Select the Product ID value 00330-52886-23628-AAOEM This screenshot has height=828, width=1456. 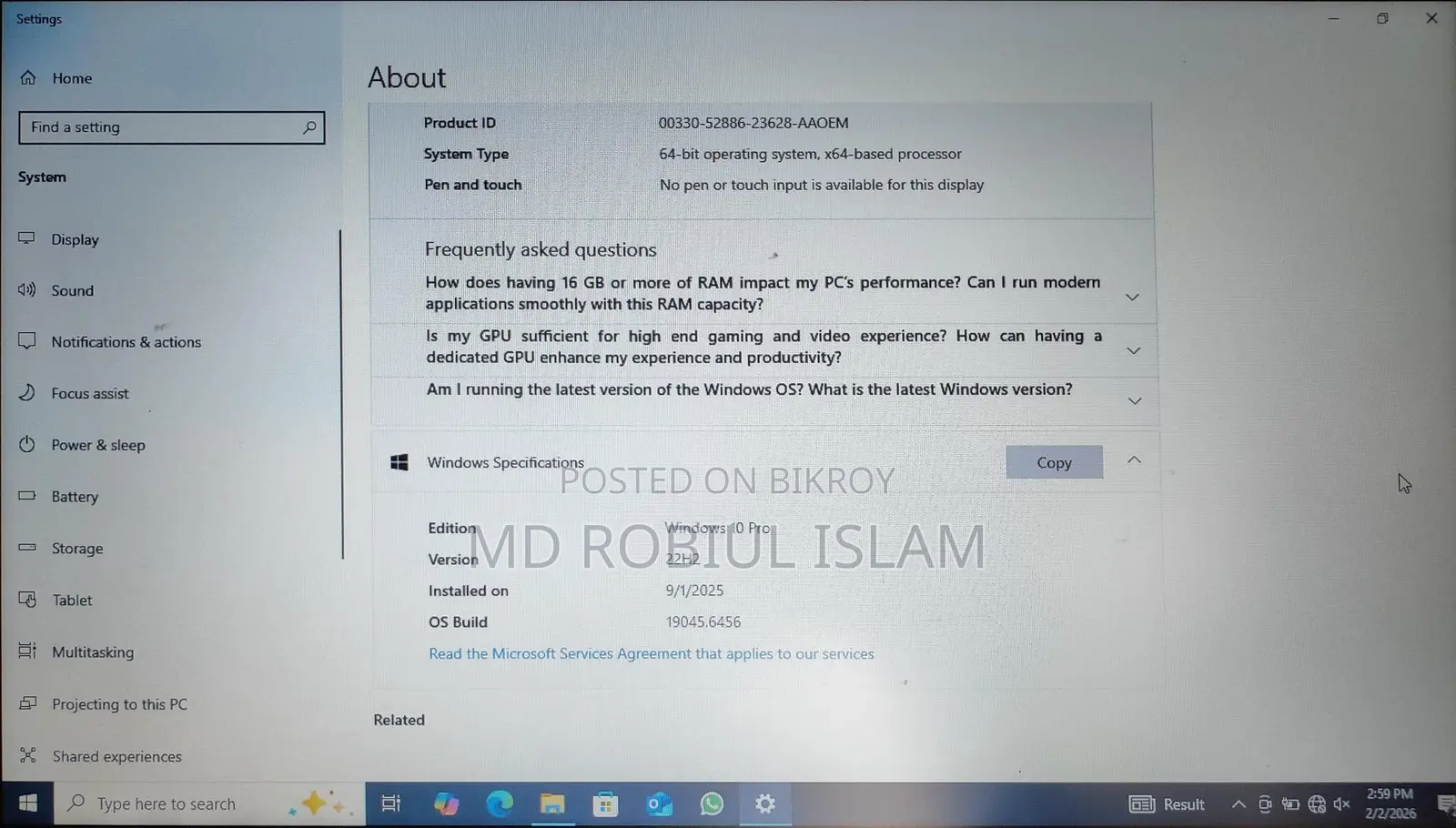753,123
